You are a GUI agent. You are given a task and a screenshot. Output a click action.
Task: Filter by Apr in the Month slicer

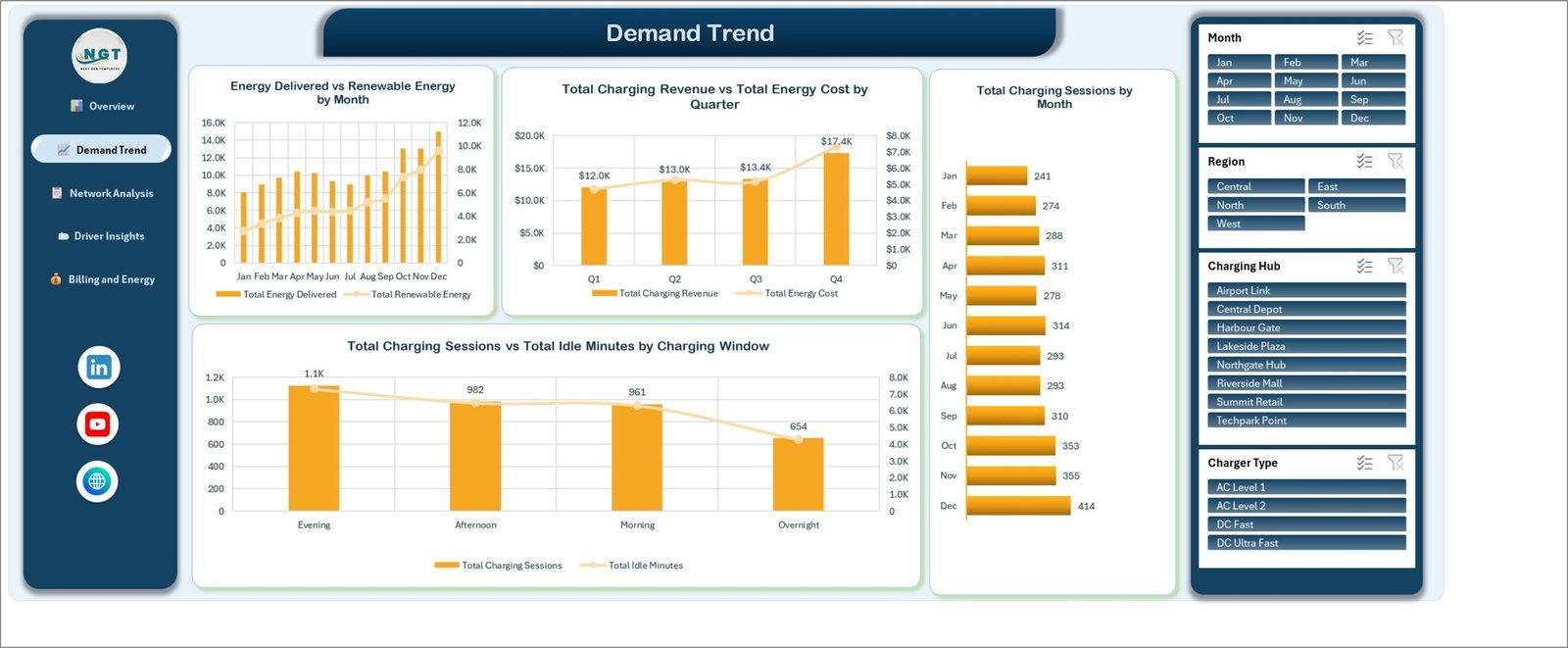pos(1239,80)
